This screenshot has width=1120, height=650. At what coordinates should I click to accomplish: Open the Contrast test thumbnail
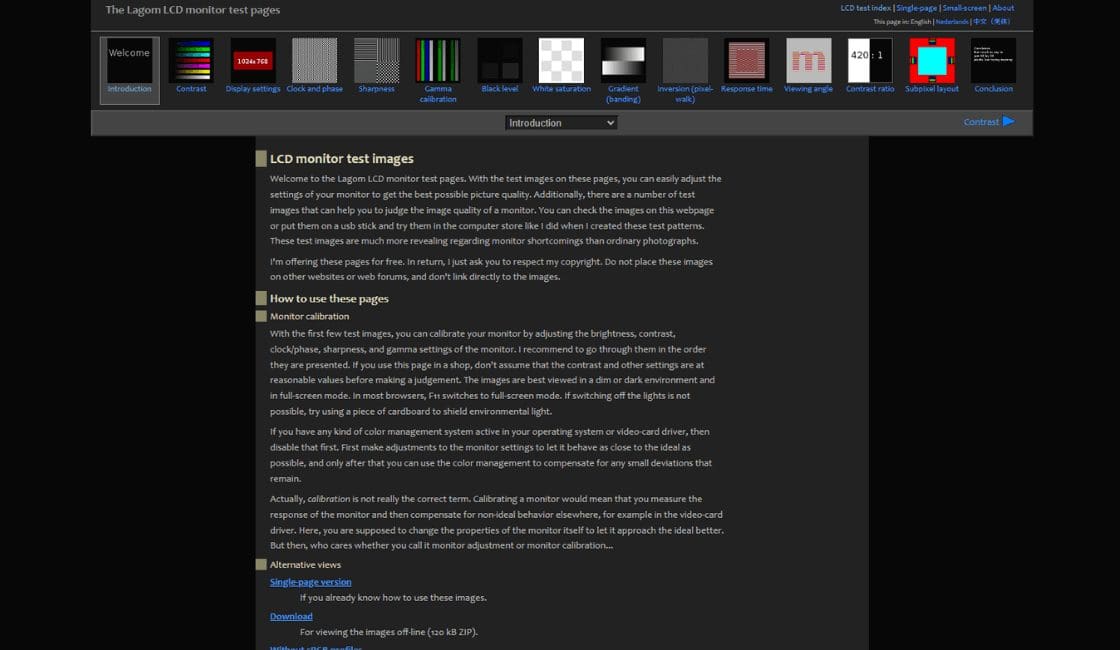click(191, 61)
